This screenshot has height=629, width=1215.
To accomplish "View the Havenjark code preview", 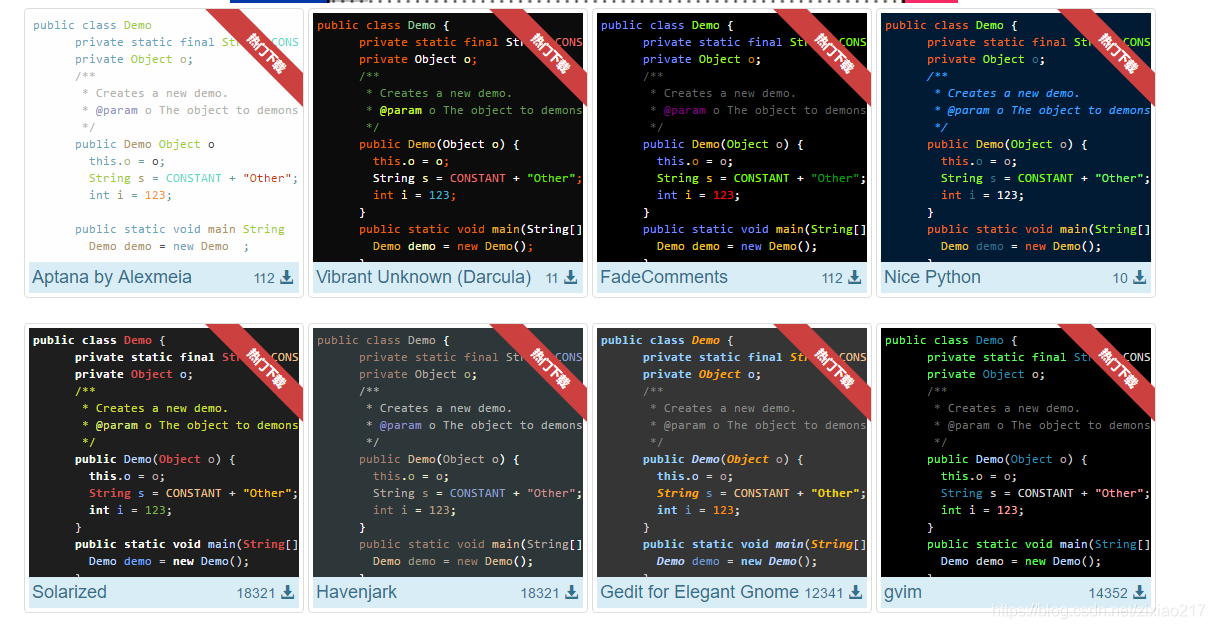I will click(448, 453).
